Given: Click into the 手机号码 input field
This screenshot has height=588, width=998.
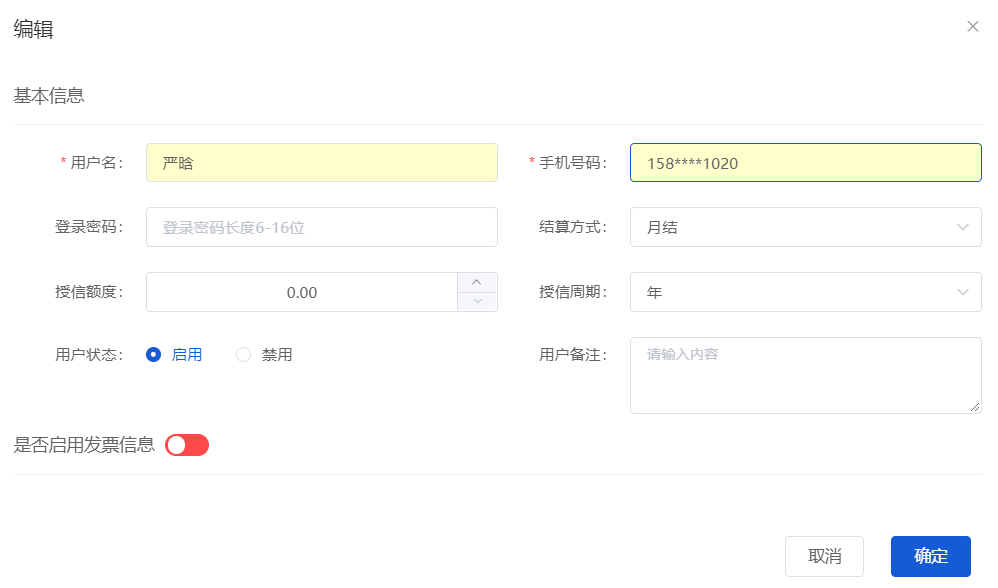Looking at the screenshot, I should (x=805, y=163).
